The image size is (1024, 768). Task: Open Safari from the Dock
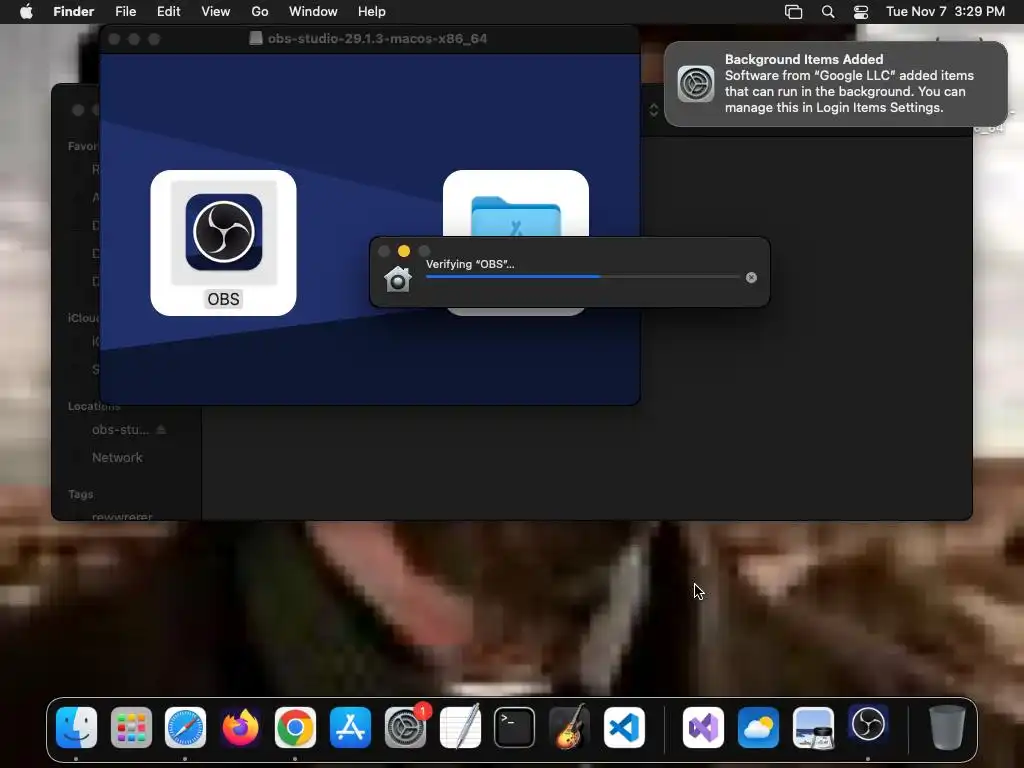[x=185, y=728]
